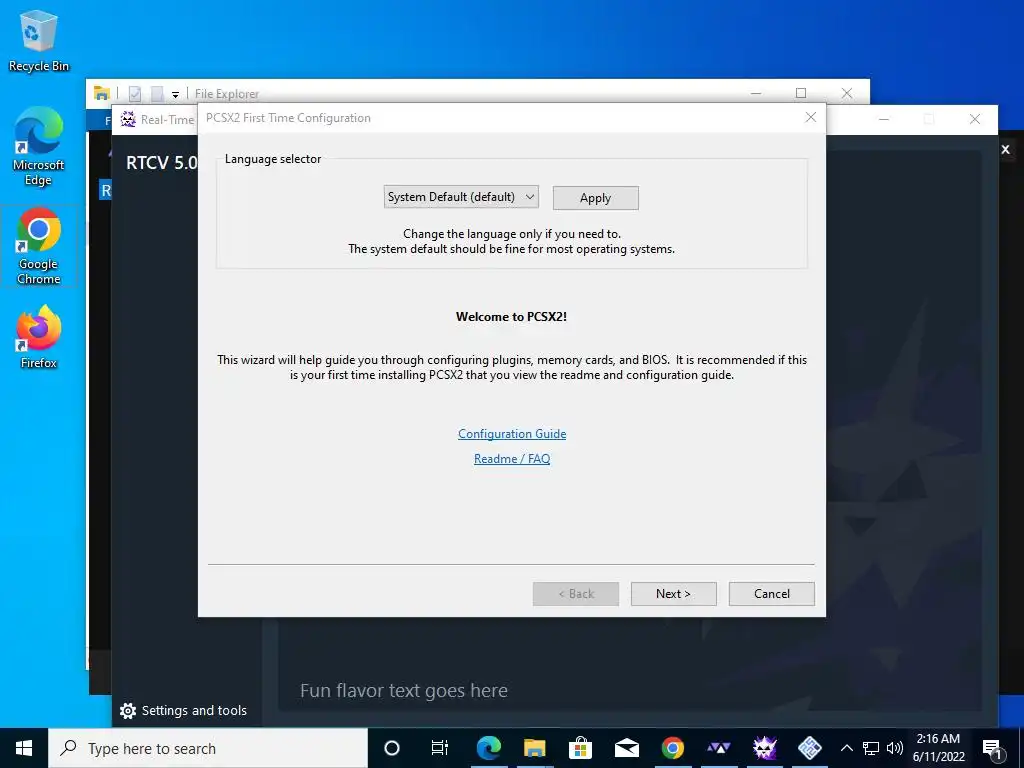Open Settings and tools in RTCV window
The image size is (1024, 768).
[184, 711]
